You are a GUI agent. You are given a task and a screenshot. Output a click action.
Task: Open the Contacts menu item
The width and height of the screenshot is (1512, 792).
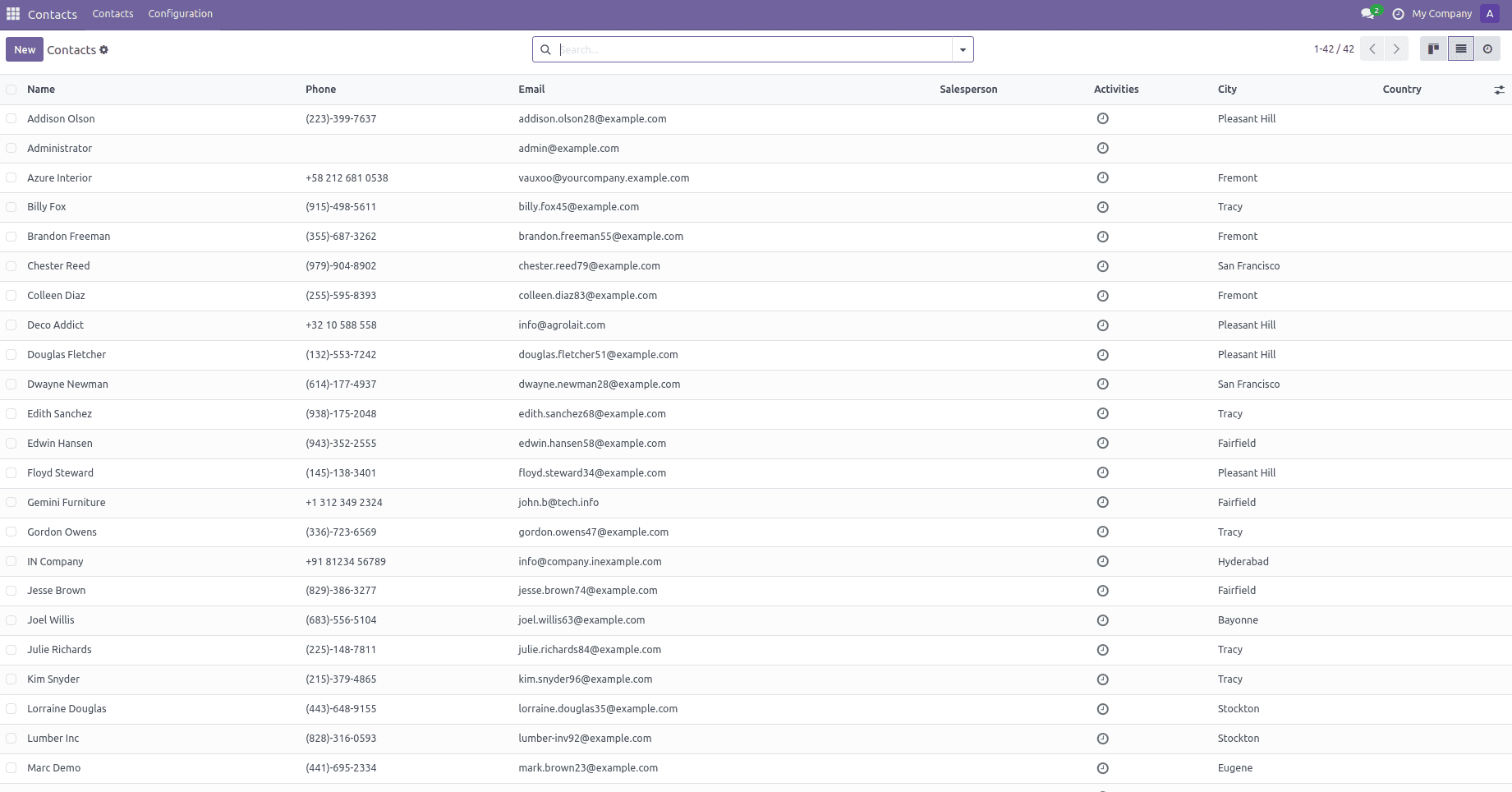(x=113, y=13)
